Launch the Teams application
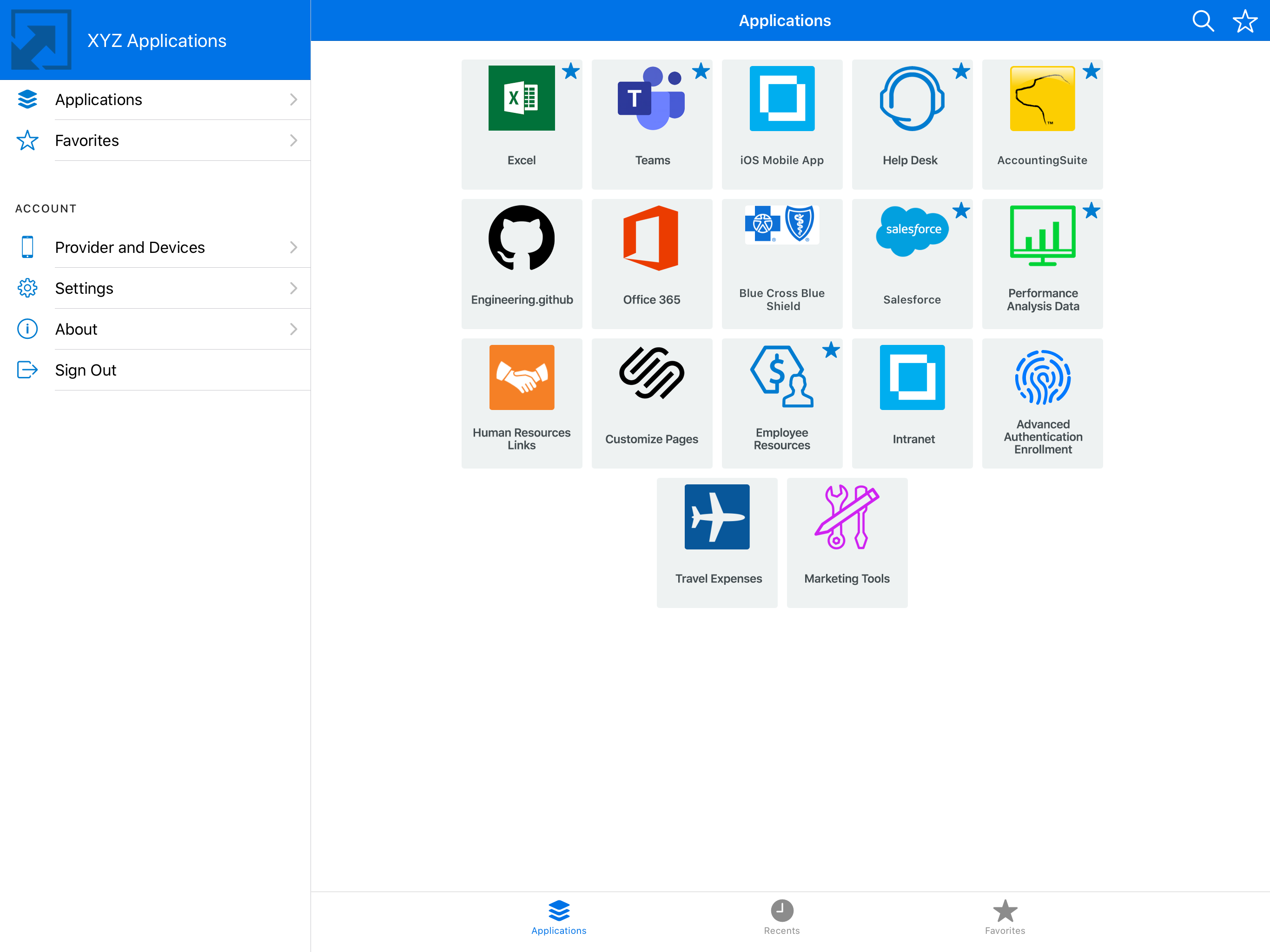Screen dimensions: 1270x952 click(652, 124)
